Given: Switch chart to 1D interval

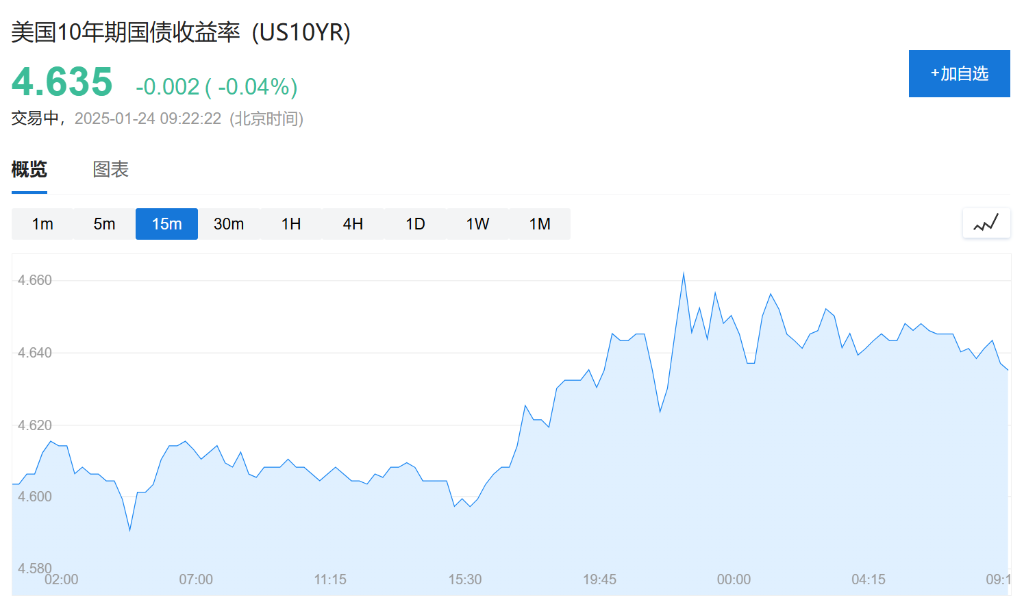Looking at the screenshot, I should 415,224.
